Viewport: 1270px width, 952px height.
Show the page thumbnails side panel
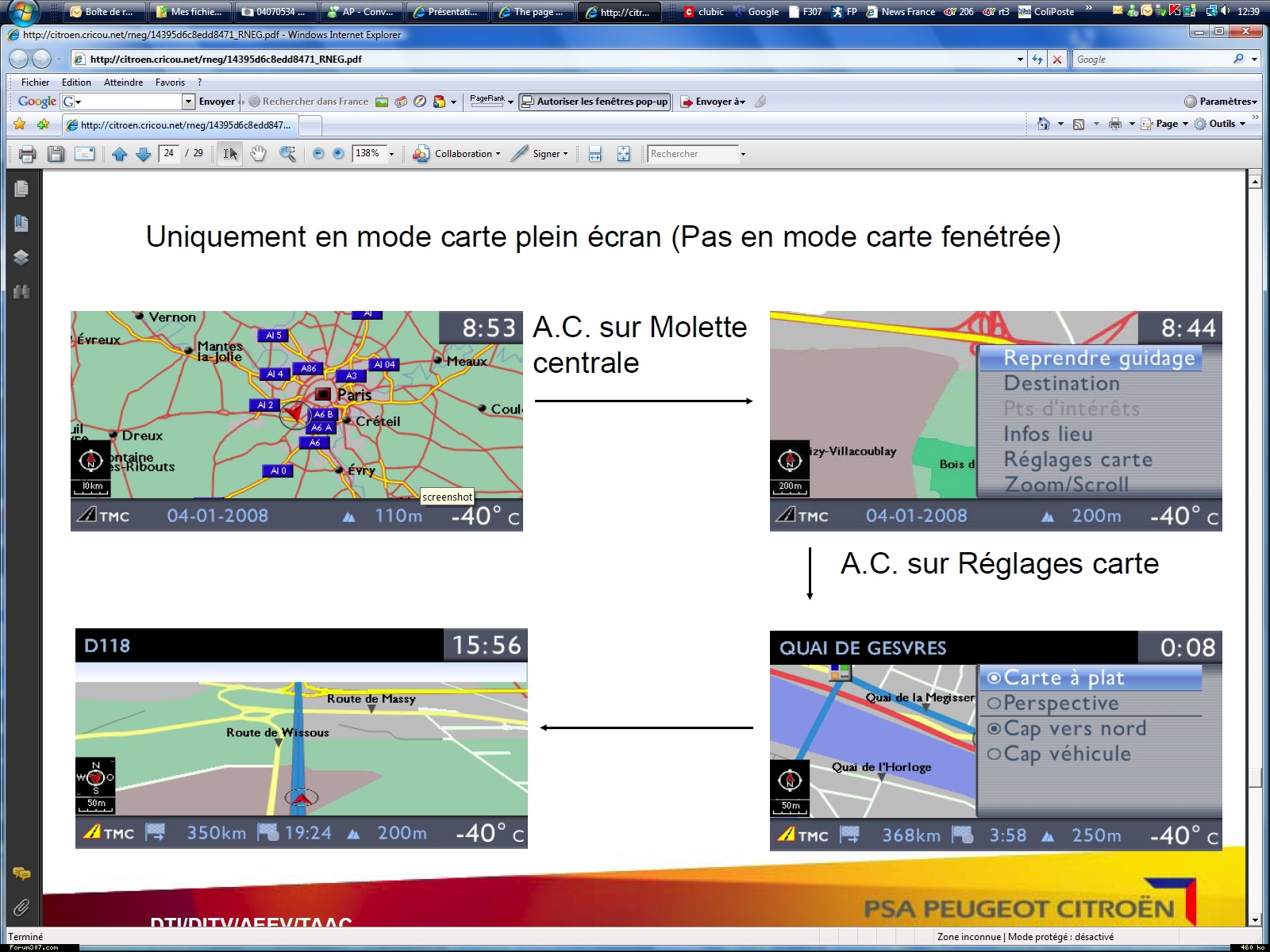(21, 189)
